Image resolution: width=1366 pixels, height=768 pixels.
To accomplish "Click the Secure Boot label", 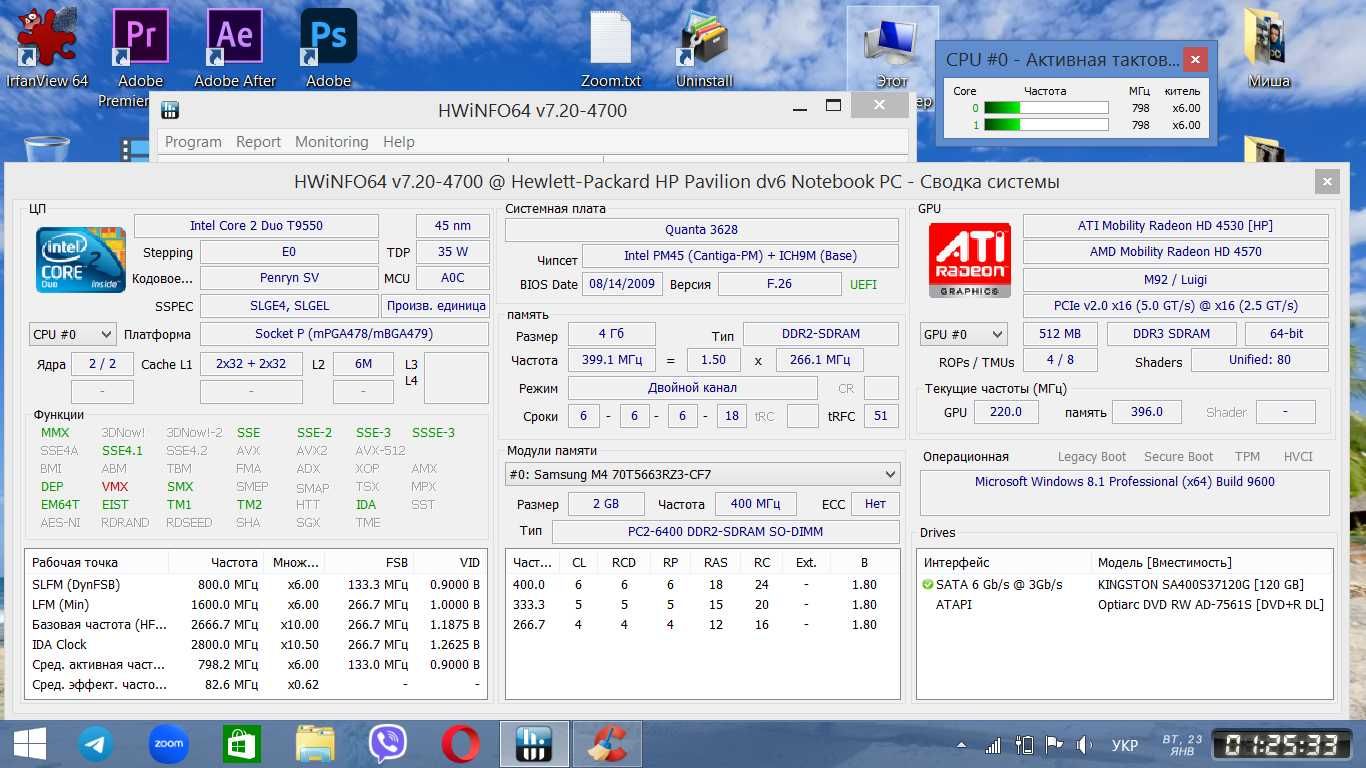I will click(x=1178, y=456).
